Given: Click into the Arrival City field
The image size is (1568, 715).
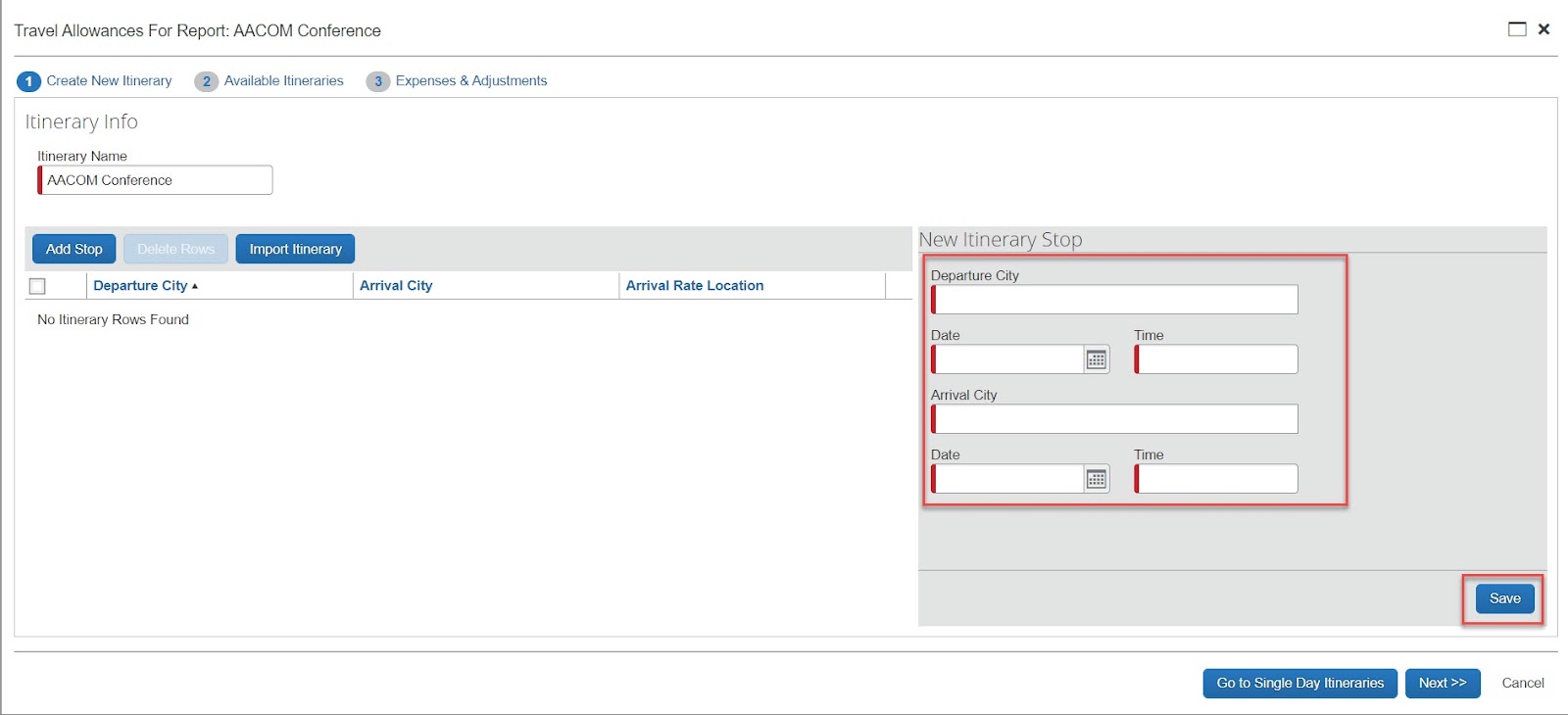Looking at the screenshot, I should click(1115, 419).
